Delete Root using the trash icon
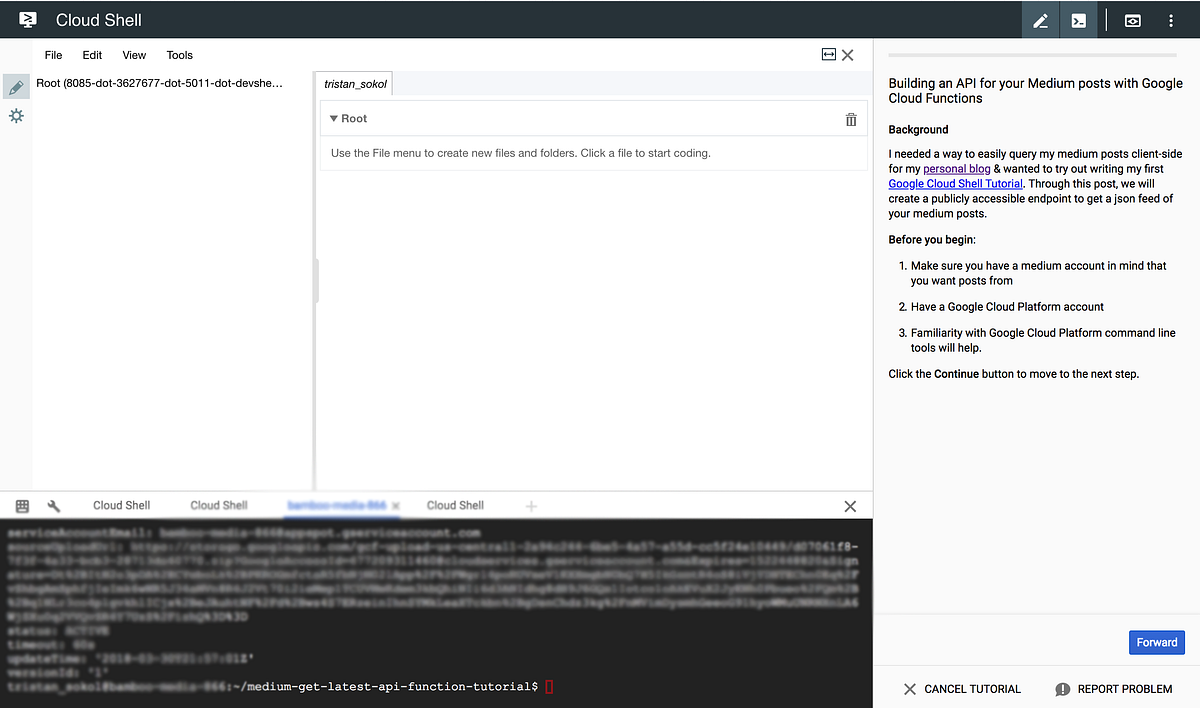The width and height of the screenshot is (1200, 708). pyautogui.click(x=850, y=119)
